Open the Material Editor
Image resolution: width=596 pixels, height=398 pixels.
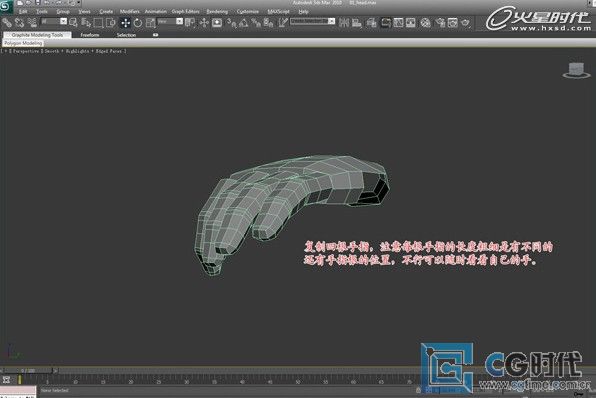point(425,23)
